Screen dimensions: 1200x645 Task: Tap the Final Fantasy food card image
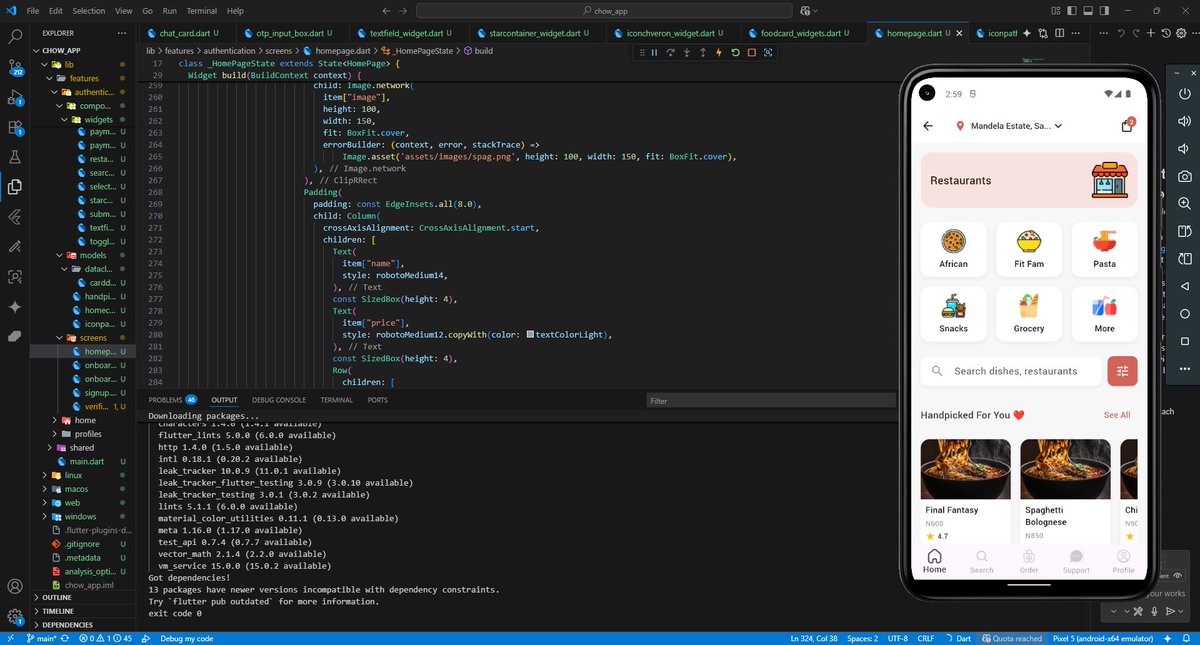click(965, 470)
